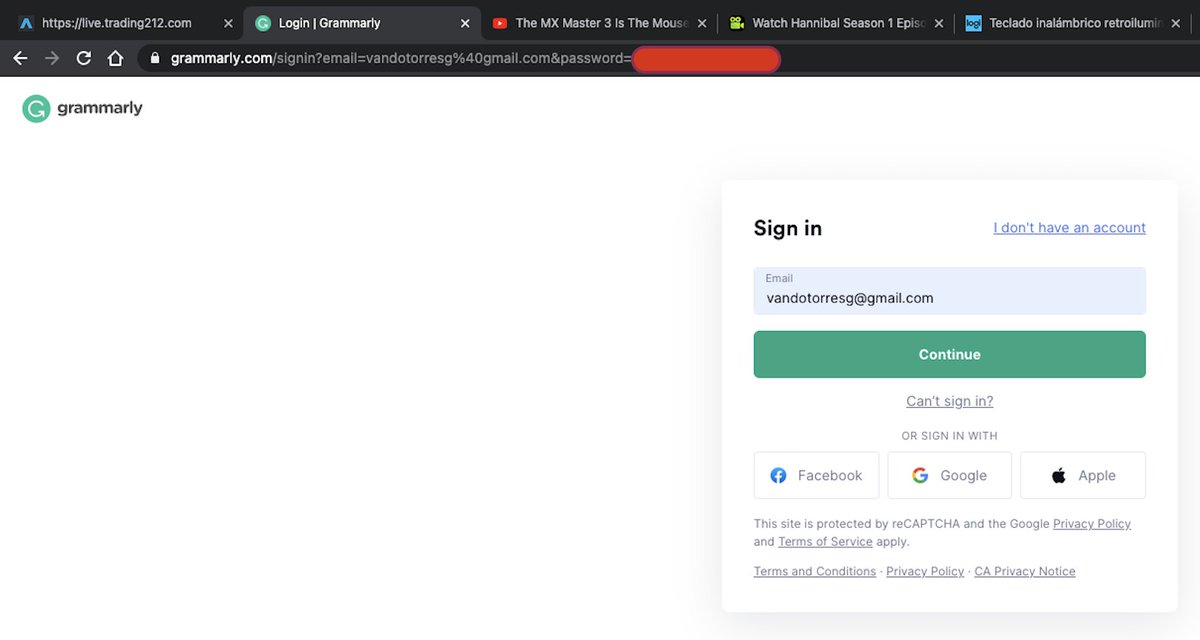1200x640 pixels.
Task: Open the browser home page
Action: pyautogui.click(x=115, y=58)
